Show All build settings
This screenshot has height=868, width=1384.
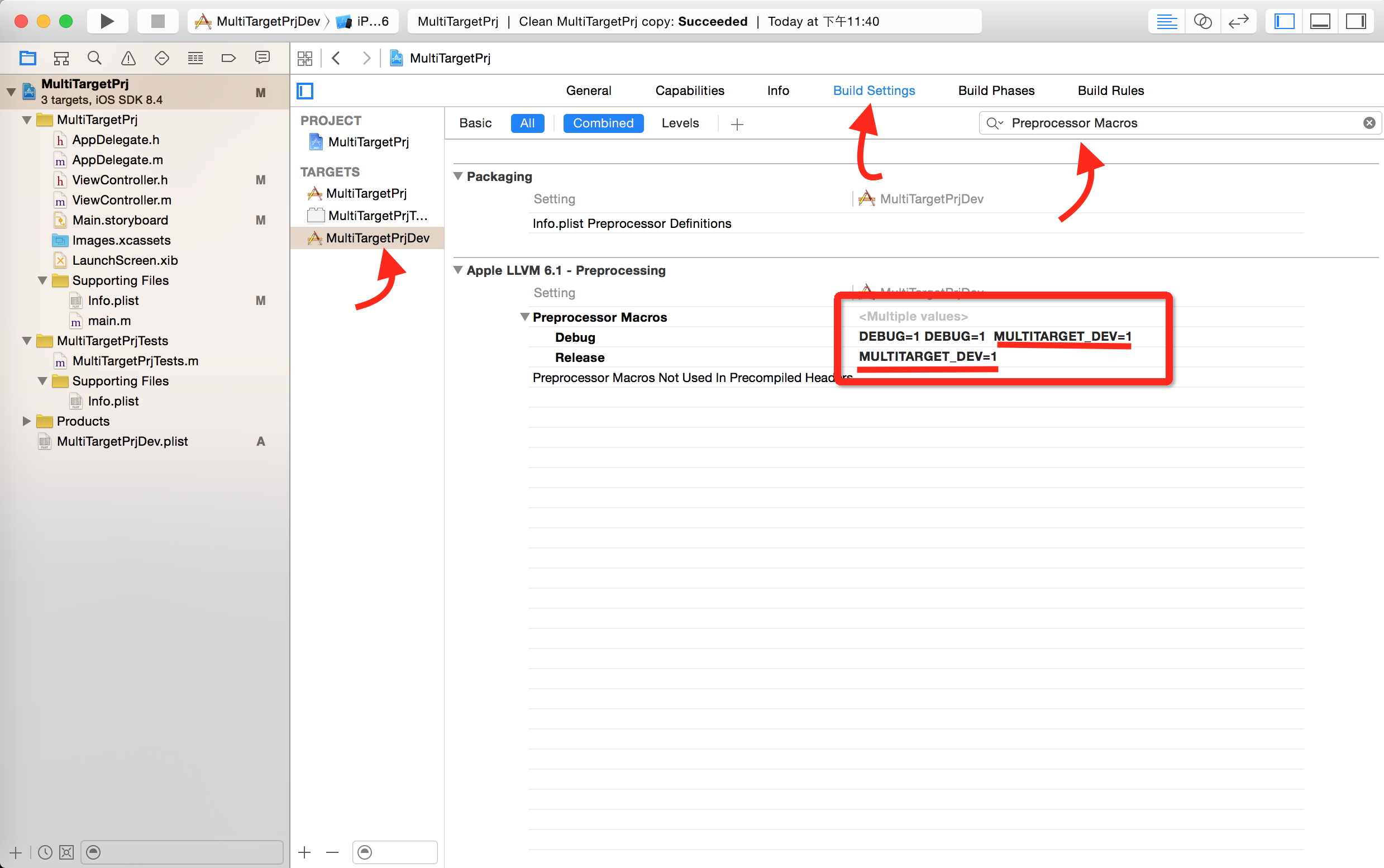point(527,123)
